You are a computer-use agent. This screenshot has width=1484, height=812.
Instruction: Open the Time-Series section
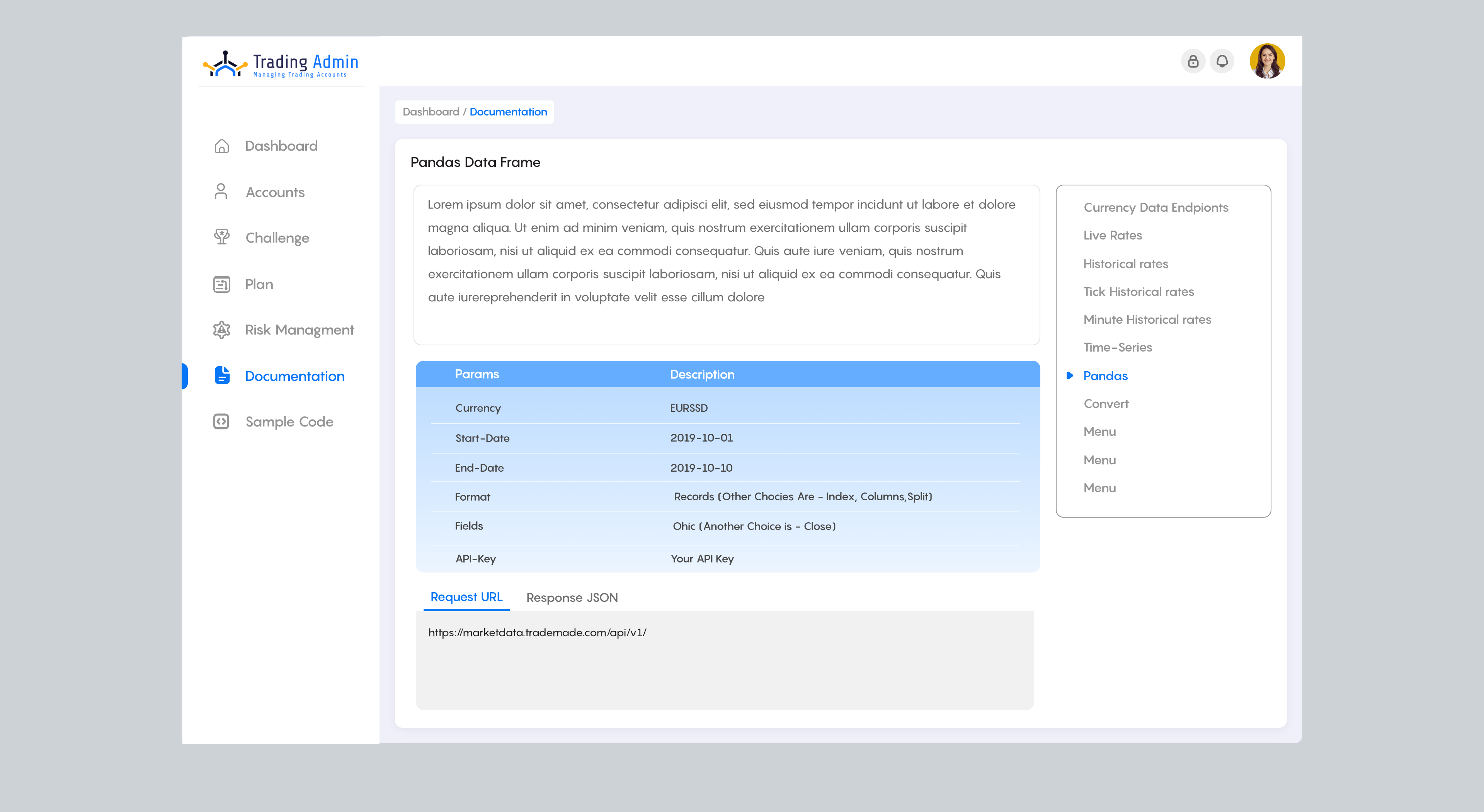[x=1118, y=347]
